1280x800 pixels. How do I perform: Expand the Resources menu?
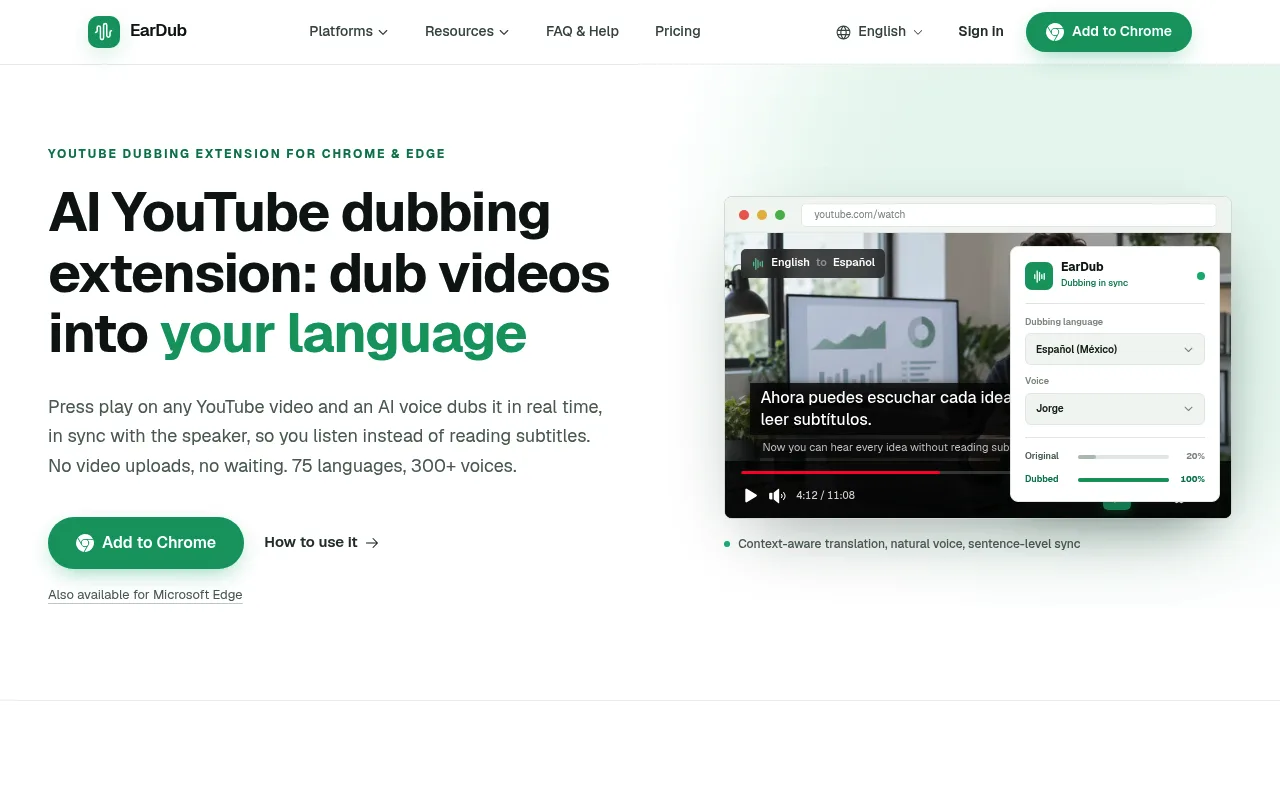(467, 32)
